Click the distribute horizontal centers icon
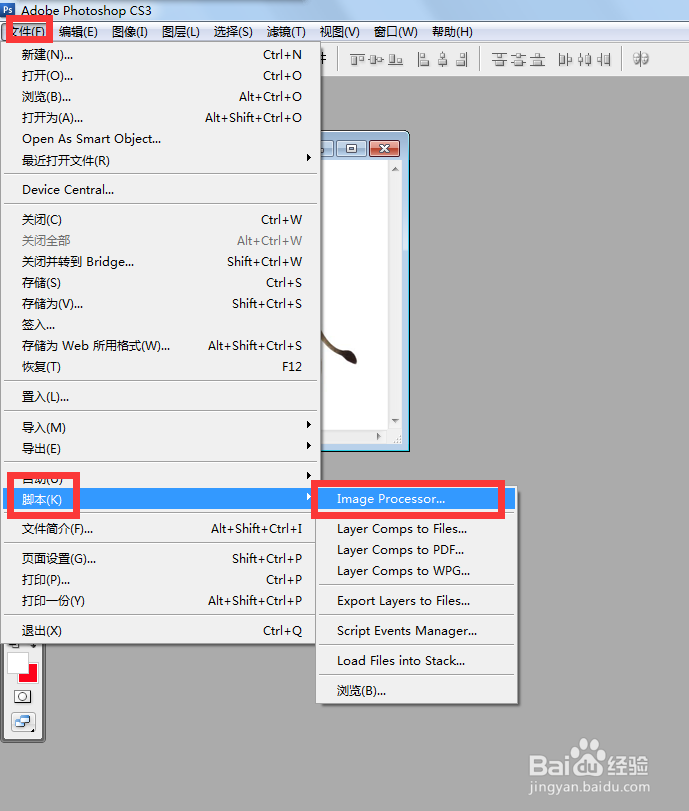Viewport: 689px width, 811px height. click(585, 60)
